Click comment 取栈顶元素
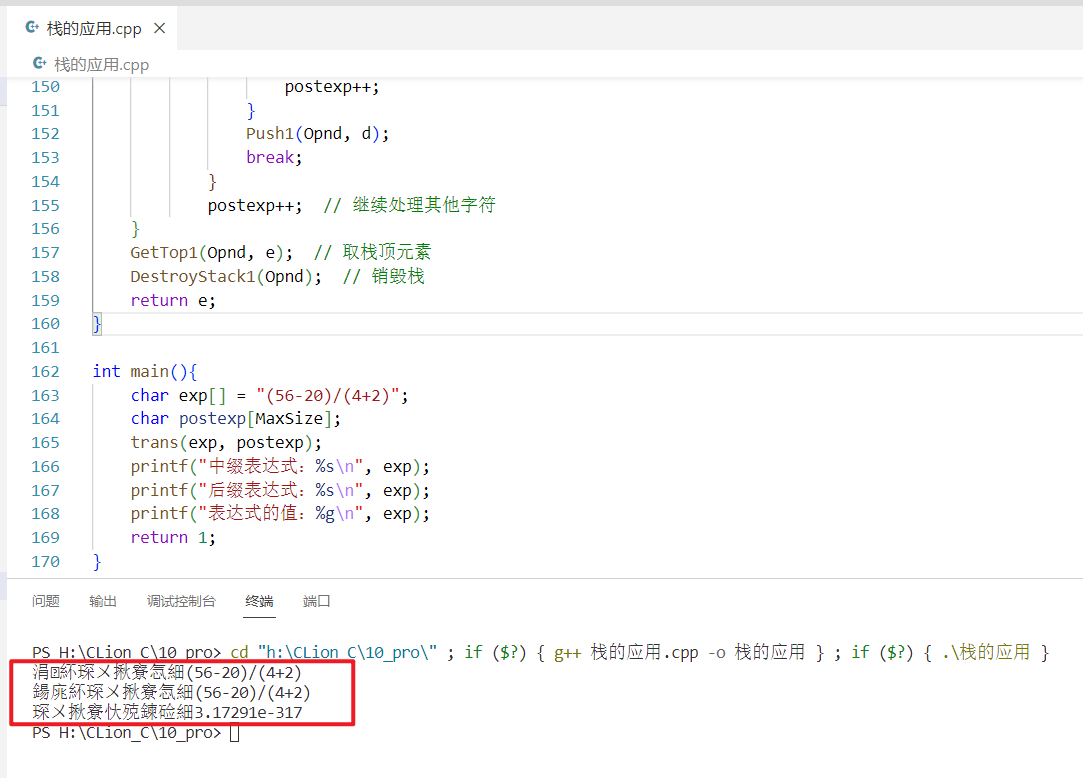 tap(372, 253)
